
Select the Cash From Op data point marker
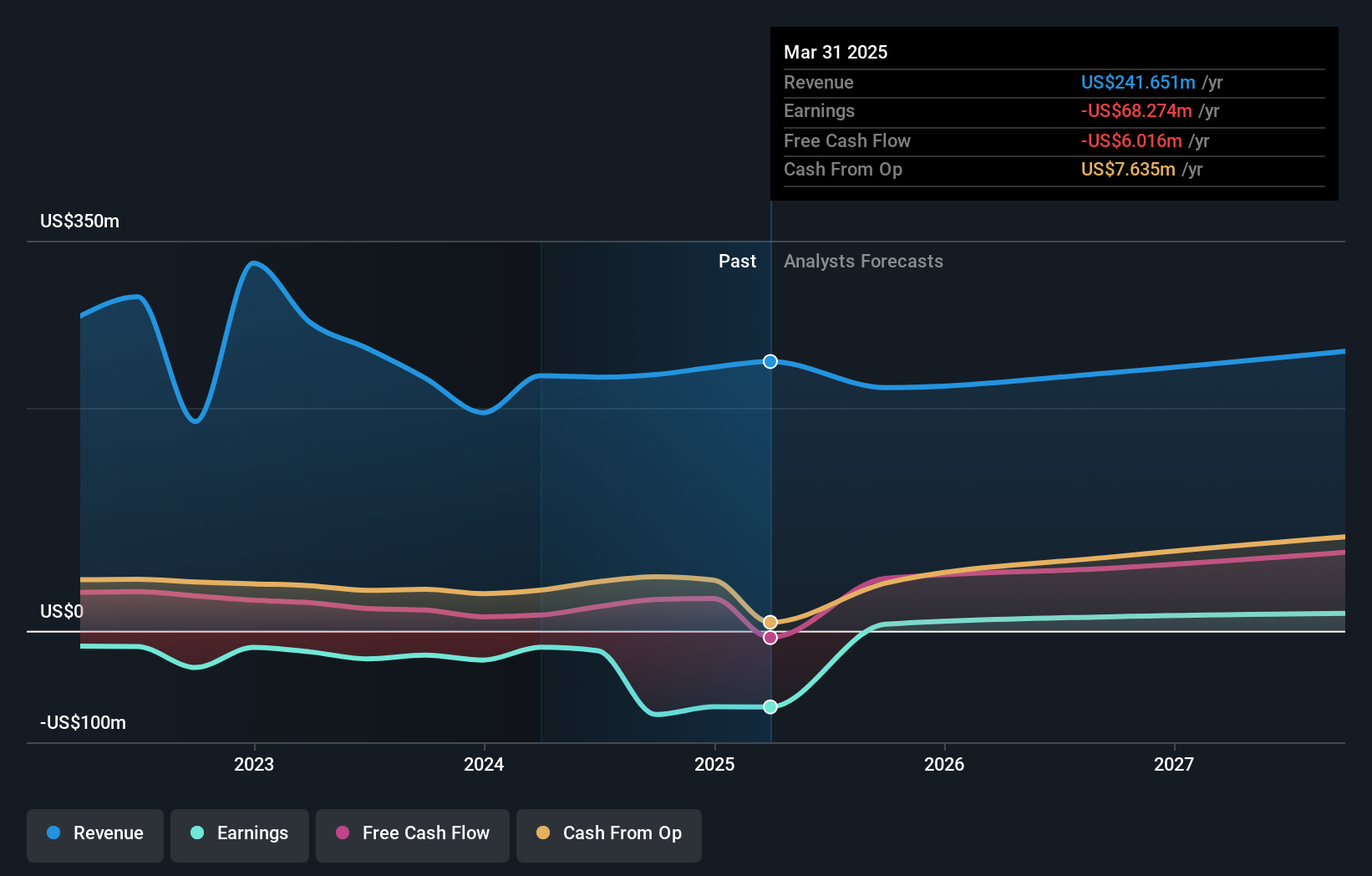point(770,622)
